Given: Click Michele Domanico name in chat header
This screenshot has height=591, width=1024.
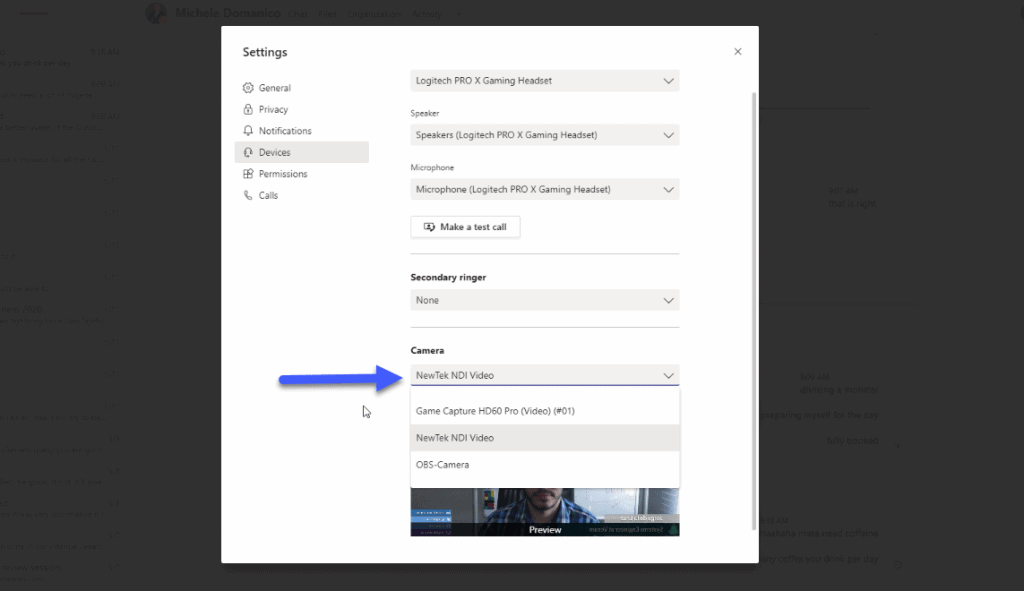Looking at the screenshot, I should tap(227, 13).
